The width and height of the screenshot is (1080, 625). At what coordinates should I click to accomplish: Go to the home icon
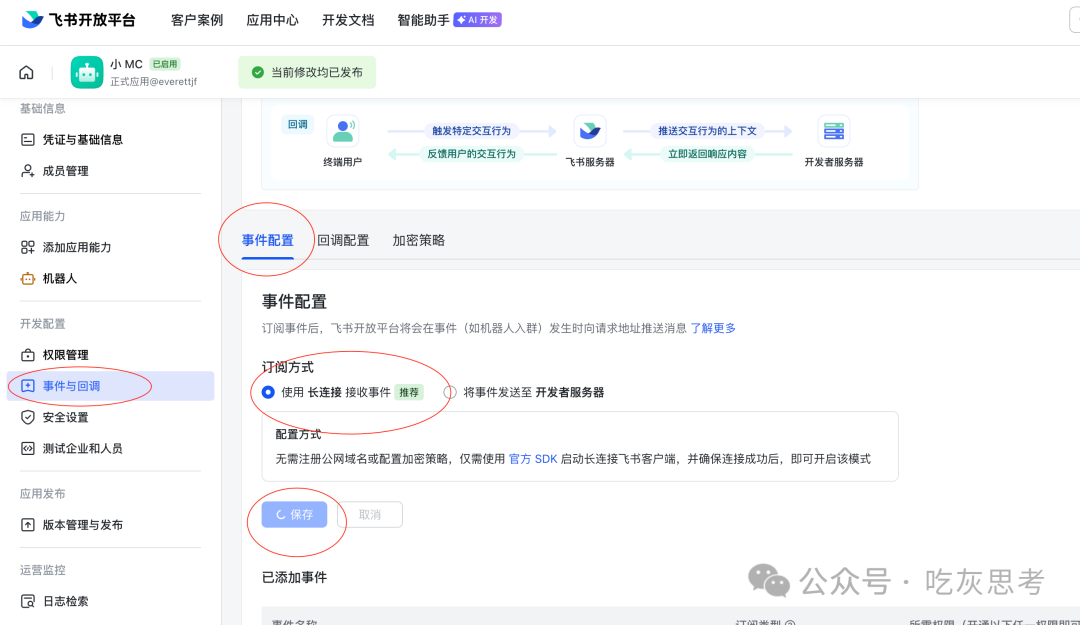point(26,72)
